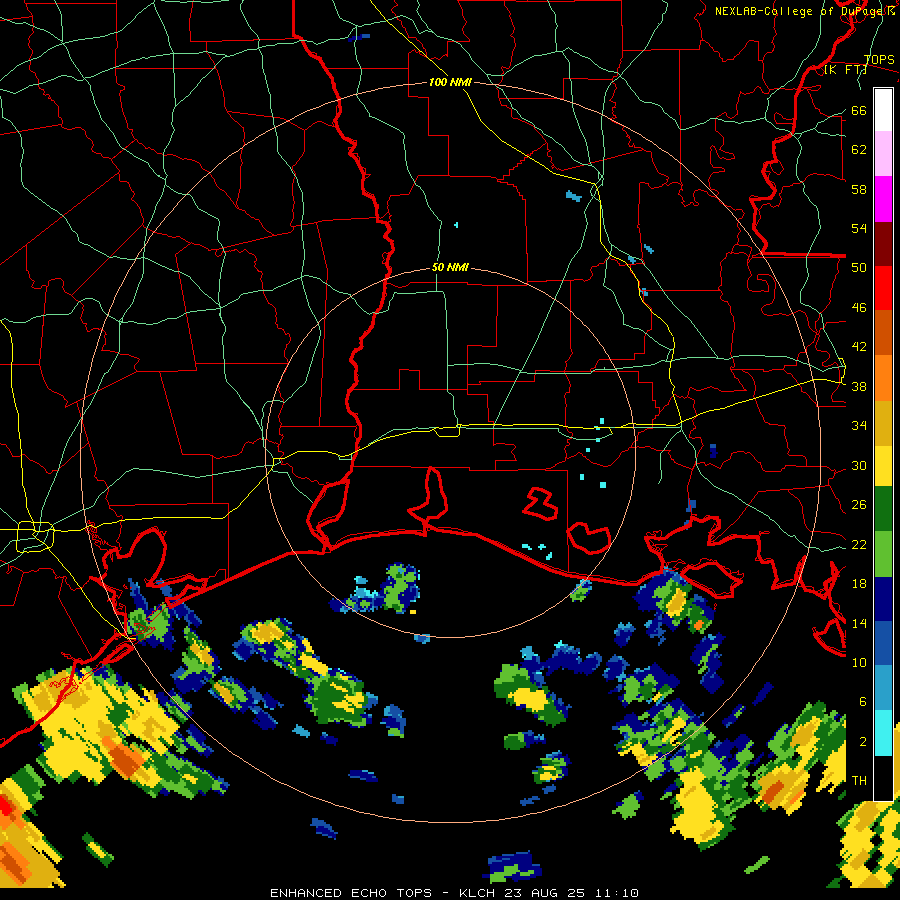Click the light blue swatch between 6 and 10
Image resolution: width=900 pixels, height=900 pixels.
(883, 688)
